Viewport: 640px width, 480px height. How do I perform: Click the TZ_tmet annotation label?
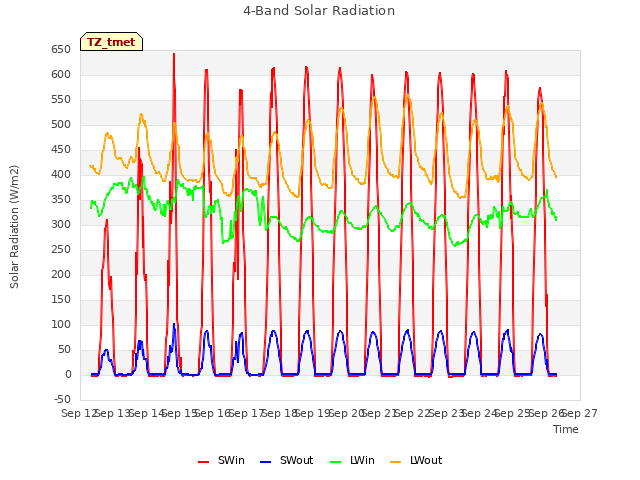111,42
